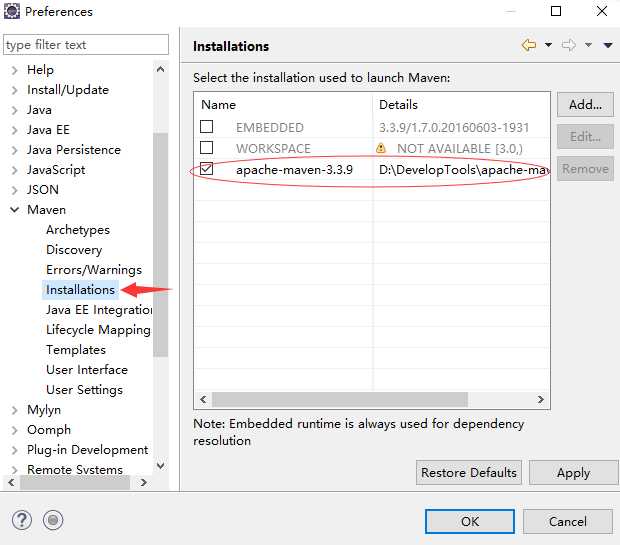This screenshot has width=620, height=545.
Task: Click the Forward navigation arrow
Action: coord(569,45)
